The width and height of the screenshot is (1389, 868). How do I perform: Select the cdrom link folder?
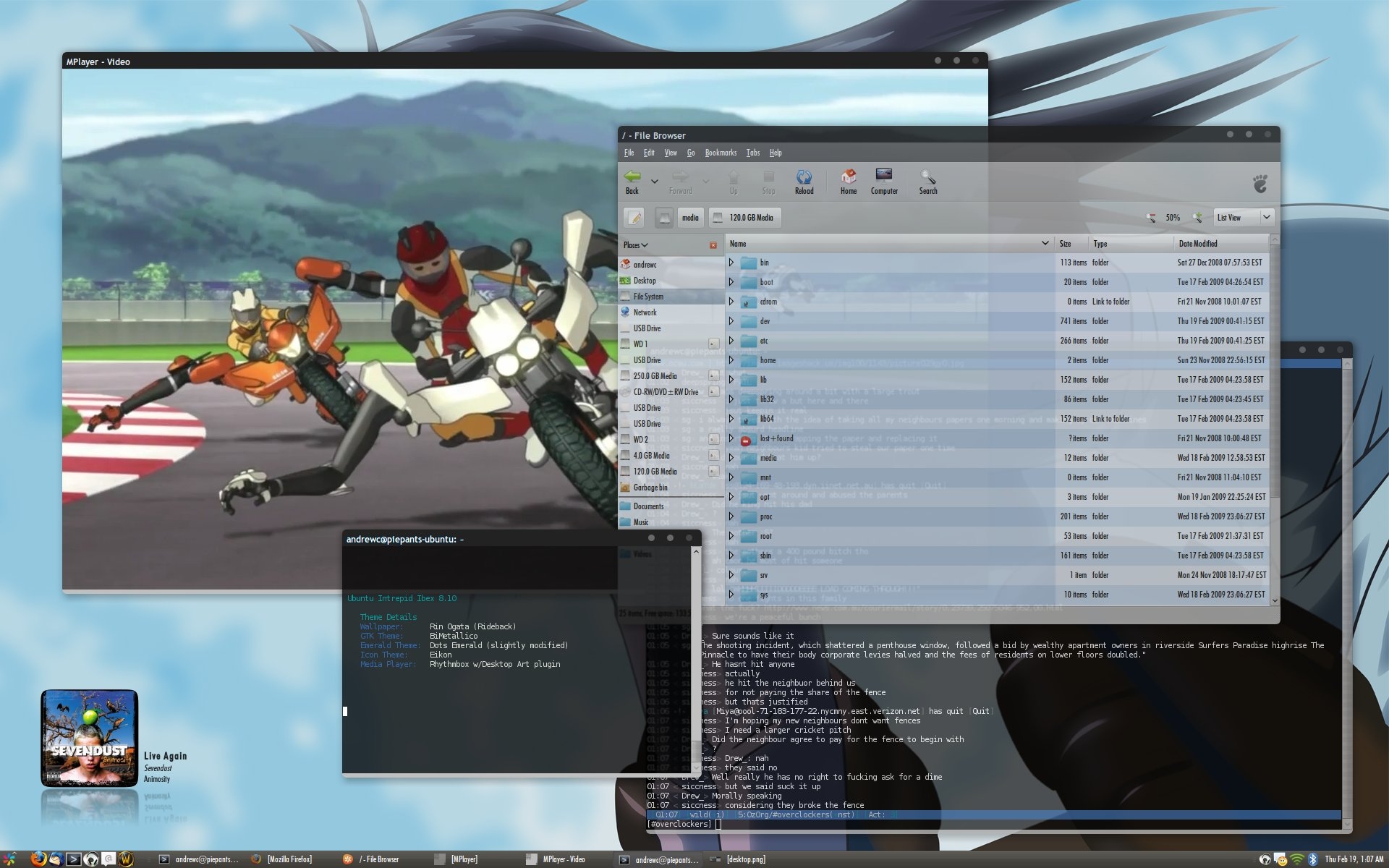[x=998, y=302]
